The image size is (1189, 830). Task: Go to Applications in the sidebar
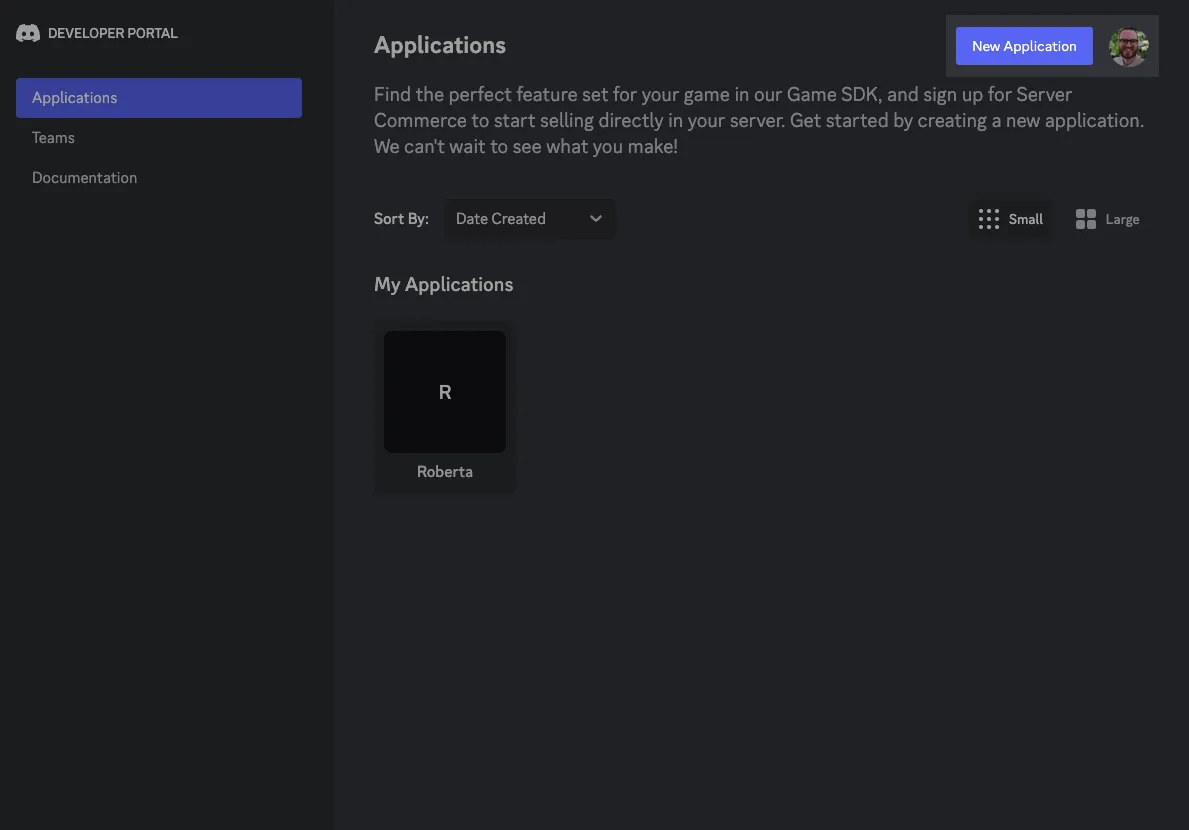pyautogui.click(x=159, y=98)
